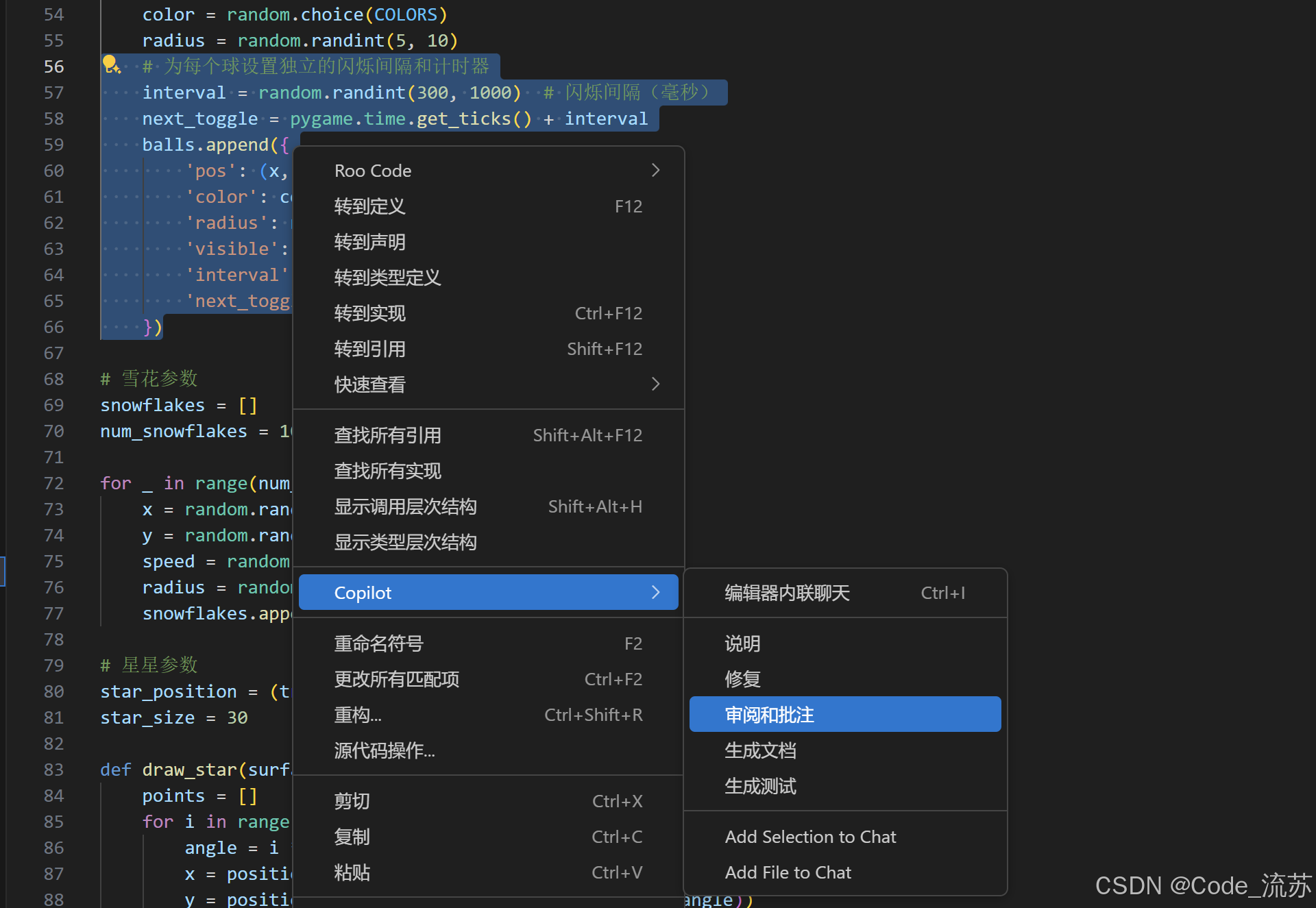Image resolution: width=1316 pixels, height=908 pixels.
Task: Select 生成文档 from Copilot submenu
Action: pos(760,750)
